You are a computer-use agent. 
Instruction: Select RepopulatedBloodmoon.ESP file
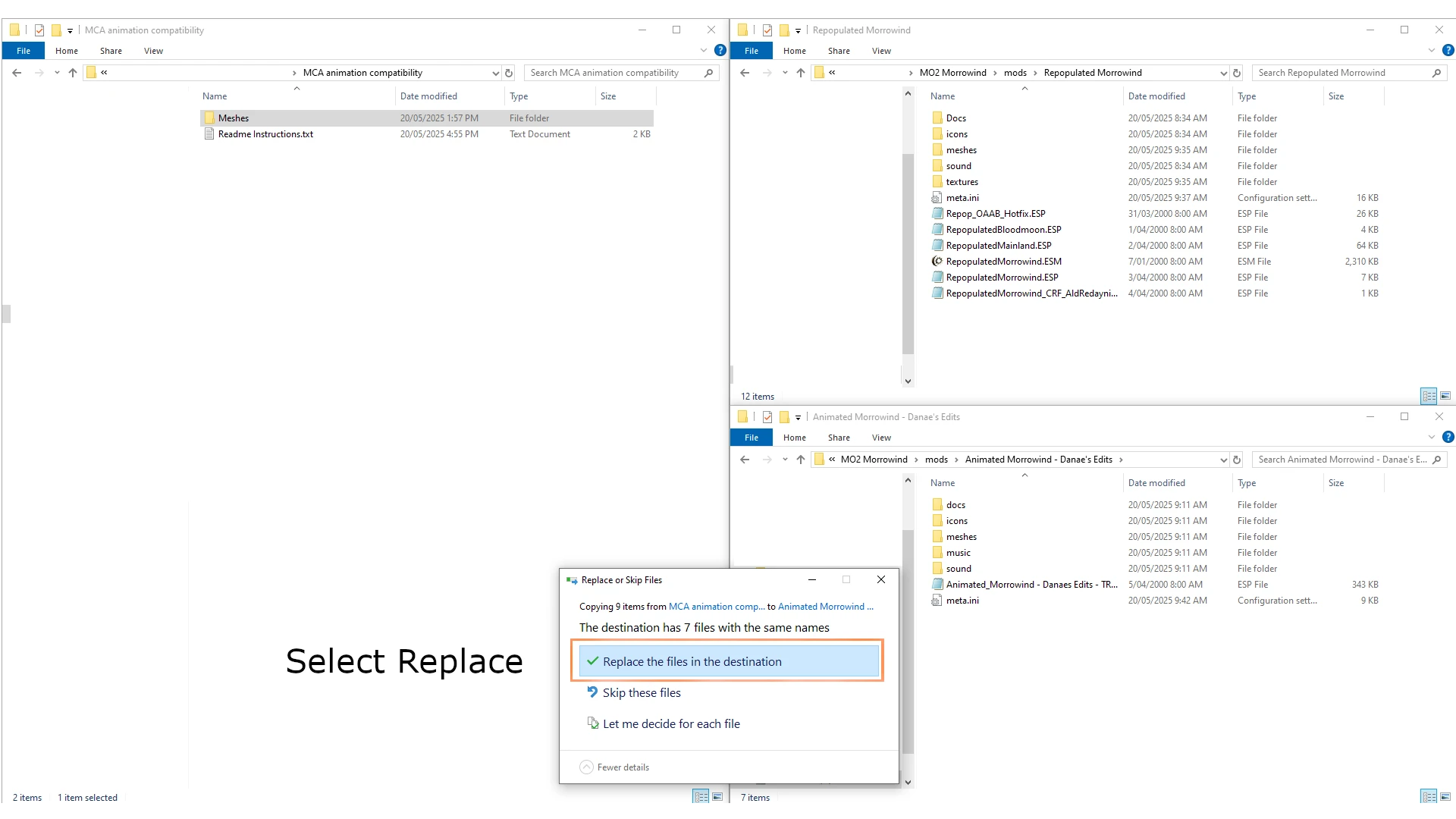[x=1003, y=230]
